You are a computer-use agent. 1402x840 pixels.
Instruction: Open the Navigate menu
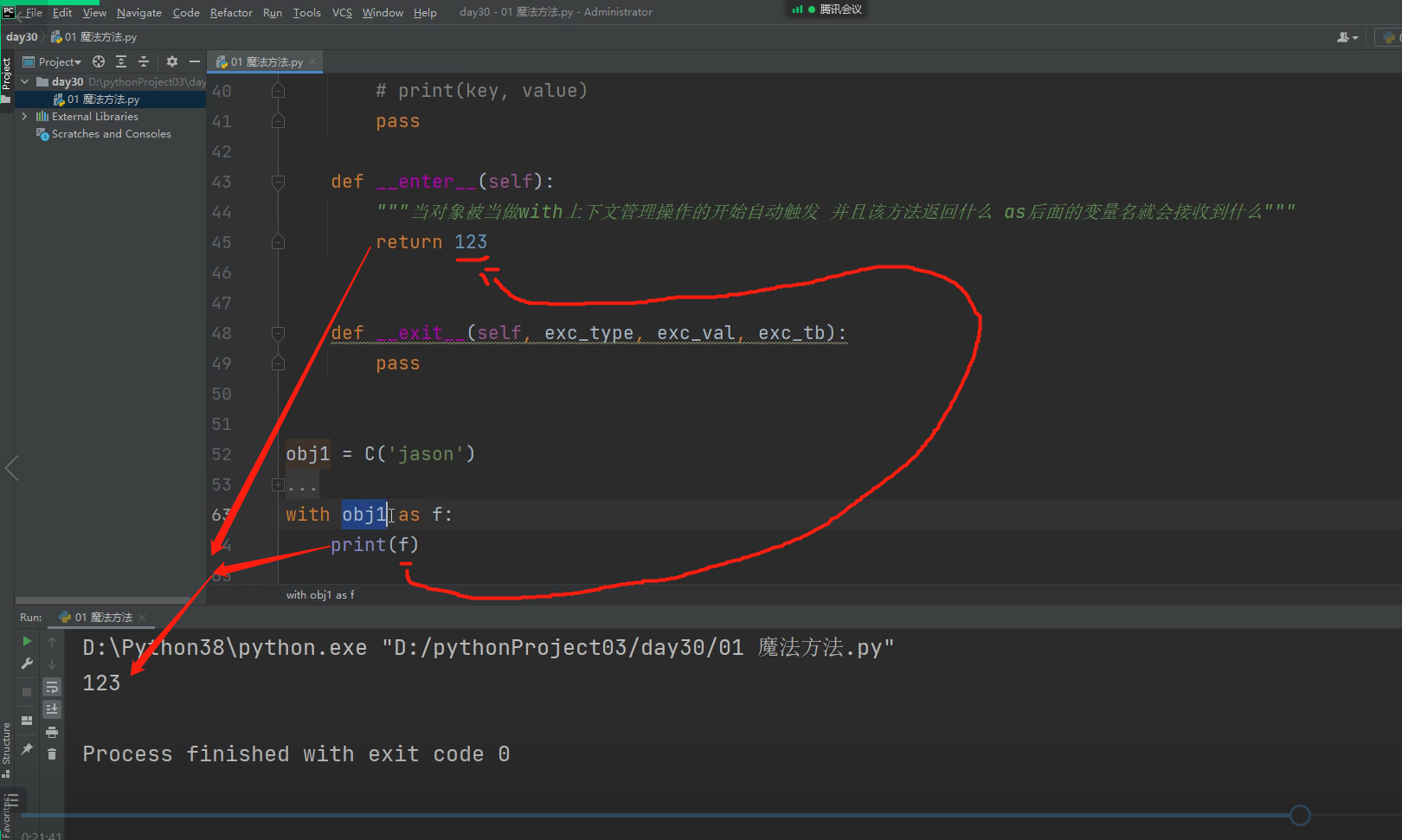click(139, 12)
